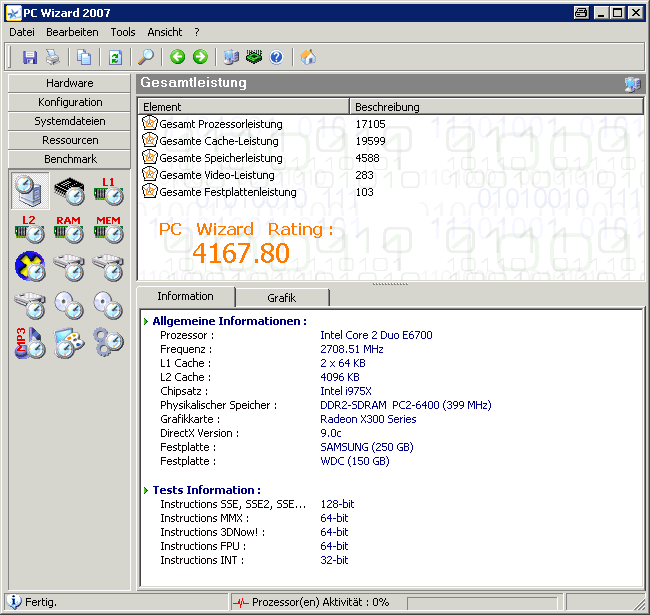Click the info icon beside Fertig
The image size is (650, 615).
pos(14,601)
